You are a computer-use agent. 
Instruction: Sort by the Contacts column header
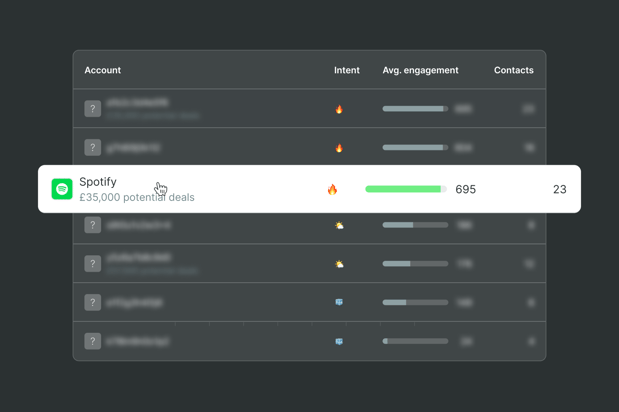[513, 70]
